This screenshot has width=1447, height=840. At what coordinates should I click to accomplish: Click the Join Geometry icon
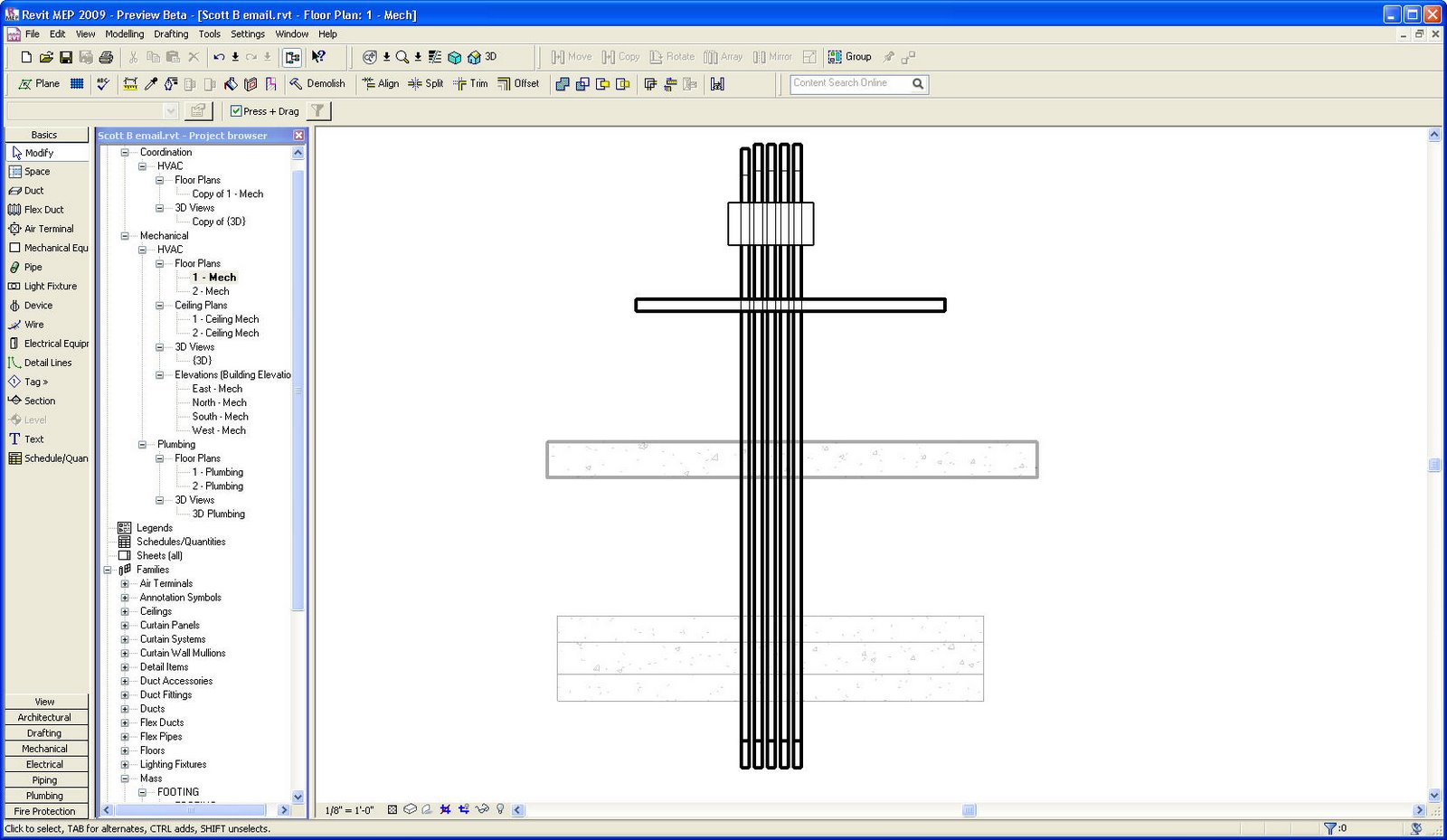(563, 84)
